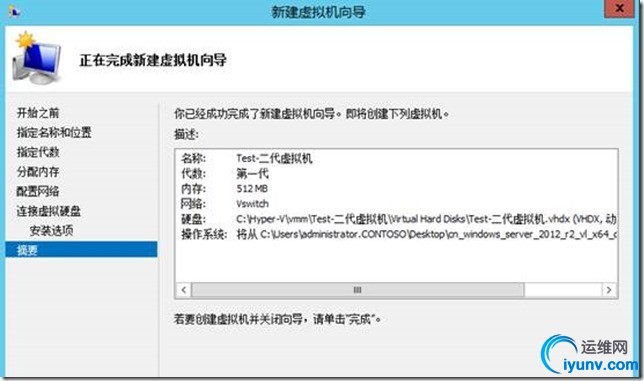The width and height of the screenshot is (644, 381).
Task: Click the window title 新建虚拟机向导
Action: pos(318,11)
